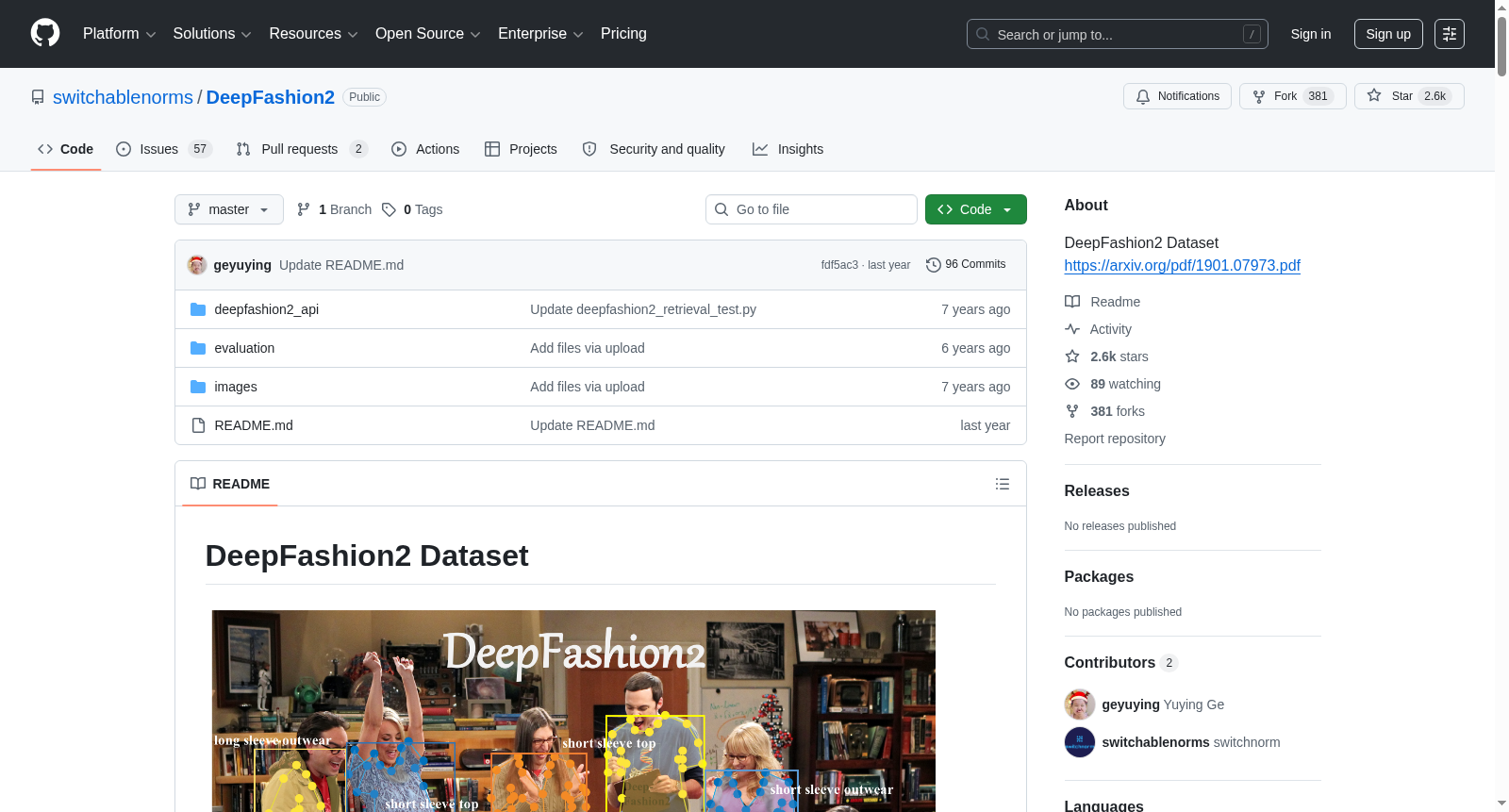Viewport: 1509px width, 812px height.
Task: Open the global navigation command palette icon
Action: pos(1450,34)
